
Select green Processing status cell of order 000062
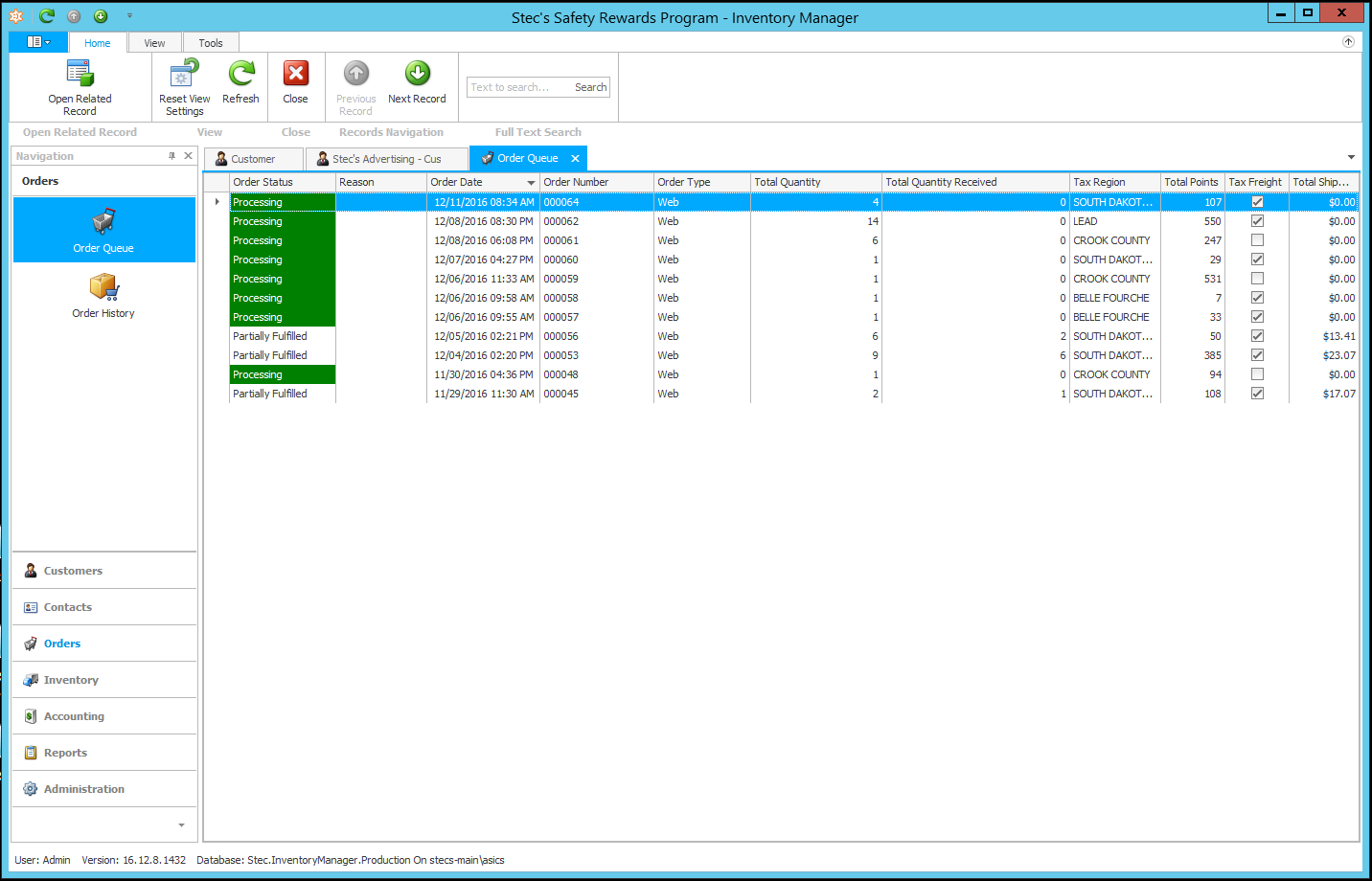pyautogui.click(x=283, y=221)
